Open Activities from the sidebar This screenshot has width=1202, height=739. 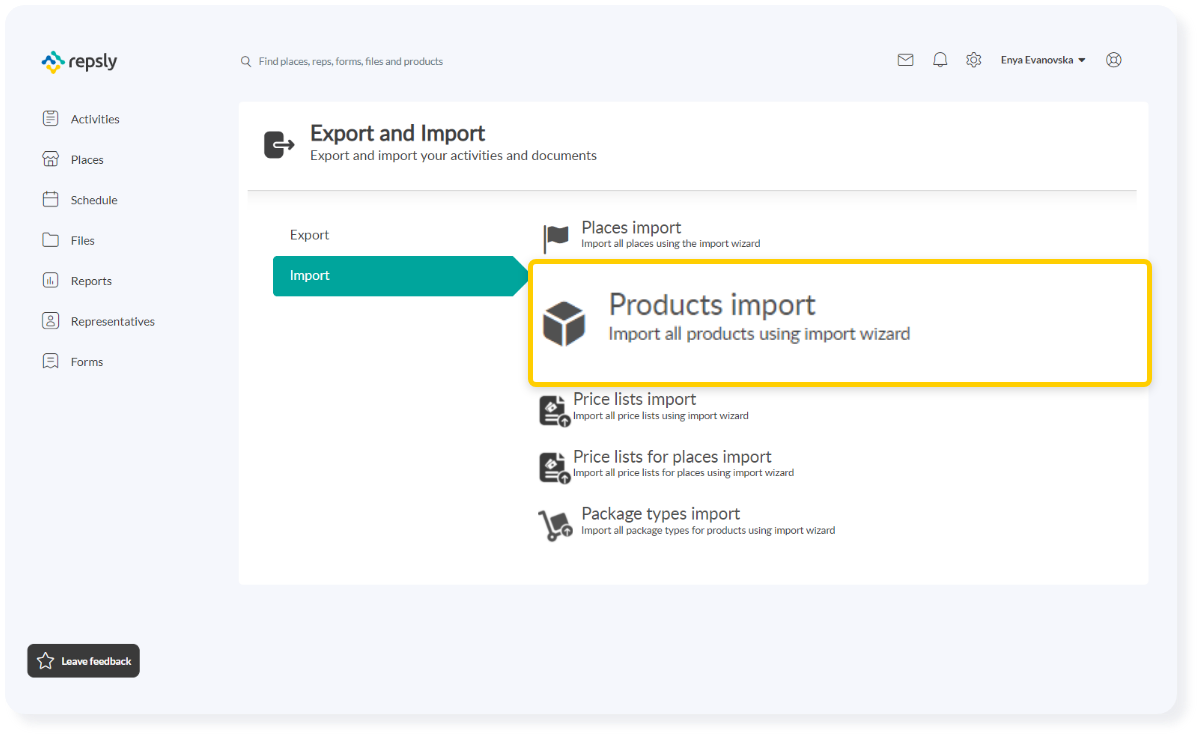point(95,119)
